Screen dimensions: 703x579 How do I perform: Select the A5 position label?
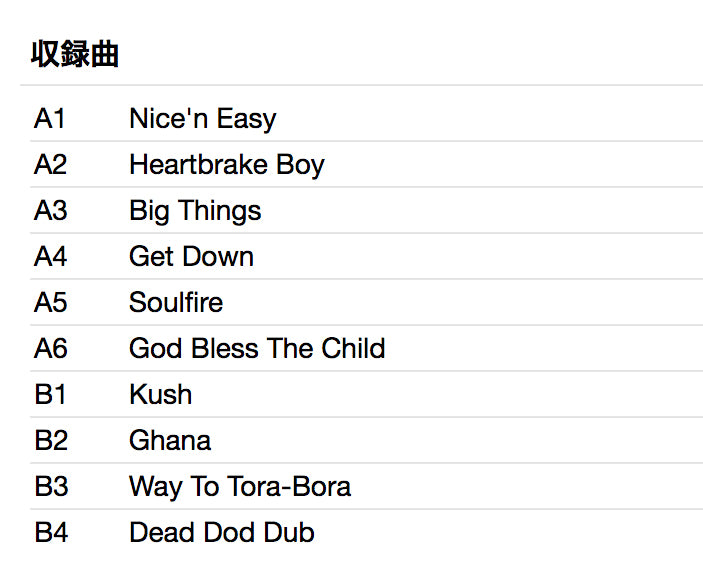point(50,303)
